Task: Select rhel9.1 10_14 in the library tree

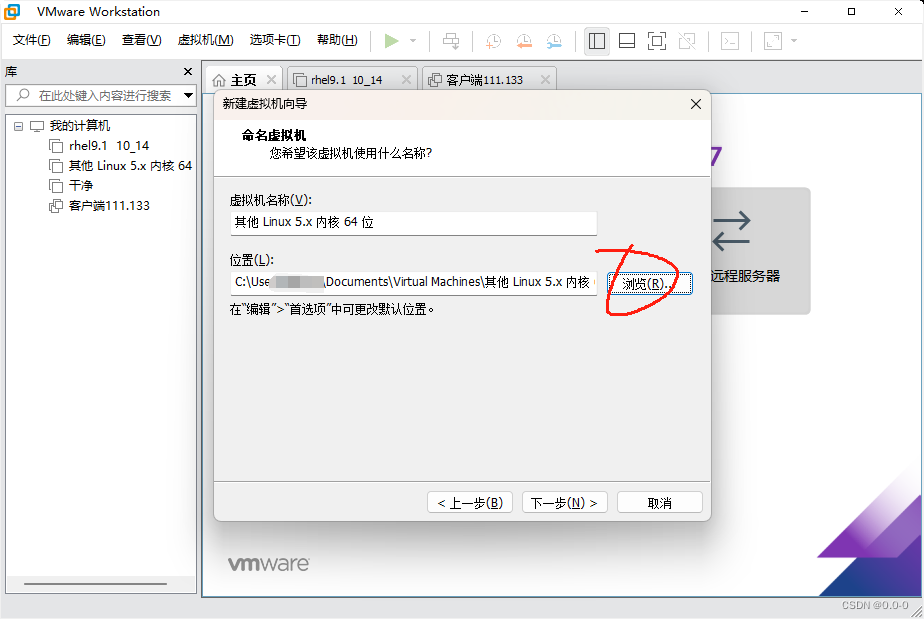Action: pyautogui.click(x=109, y=146)
